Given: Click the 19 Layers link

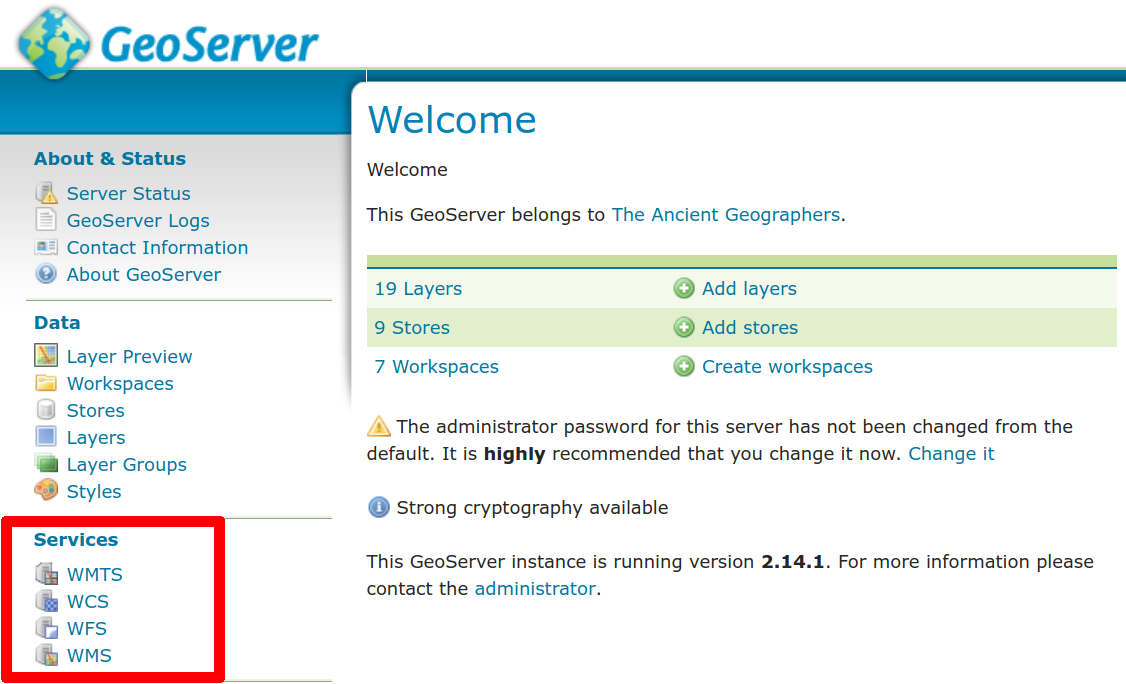Looking at the screenshot, I should [418, 289].
